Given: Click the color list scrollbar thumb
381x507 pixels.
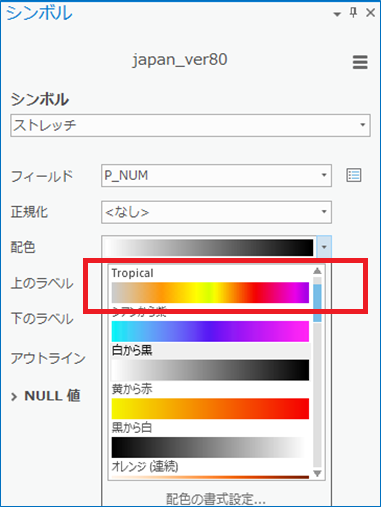Looking at the screenshot, I should 318,303.
